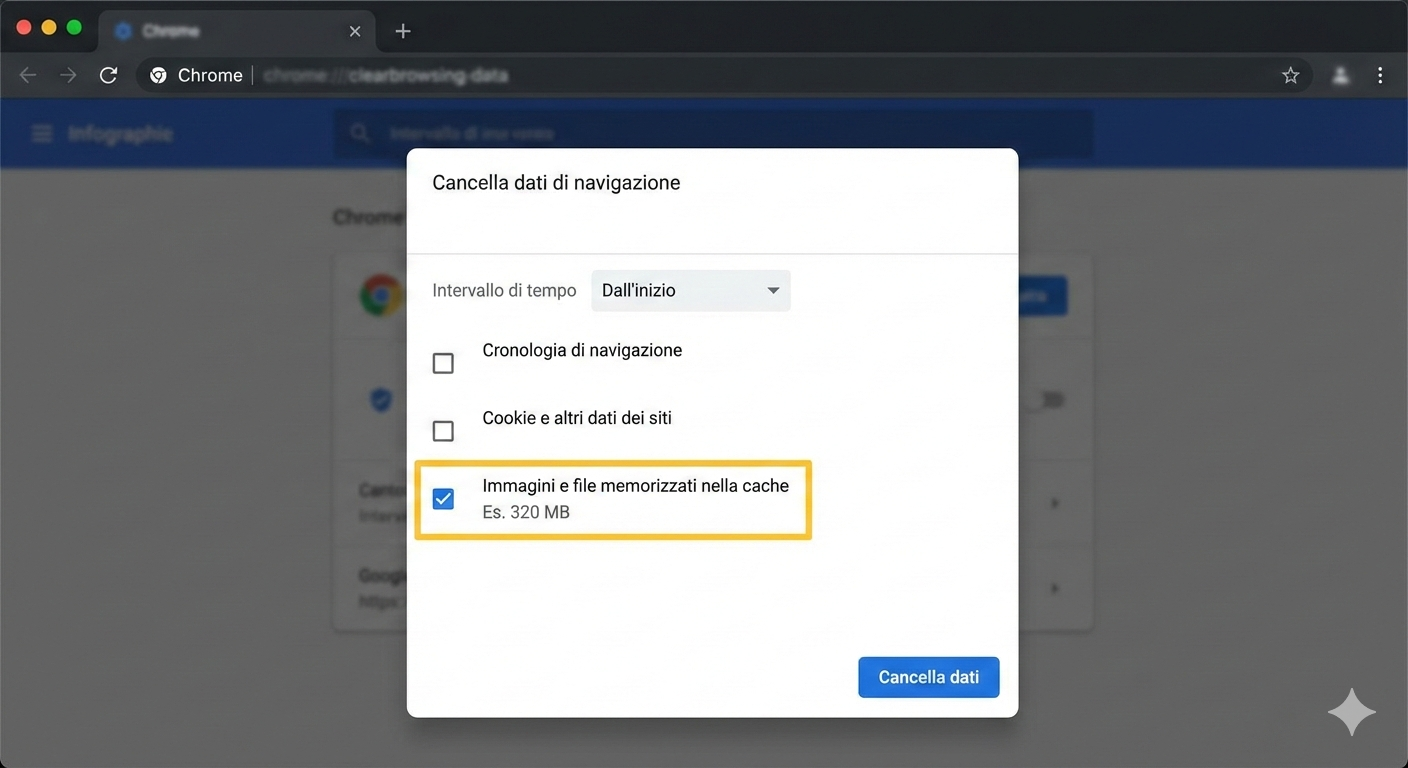Click the browser forward arrow
Image resolution: width=1408 pixels, height=768 pixels.
pos(68,75)
